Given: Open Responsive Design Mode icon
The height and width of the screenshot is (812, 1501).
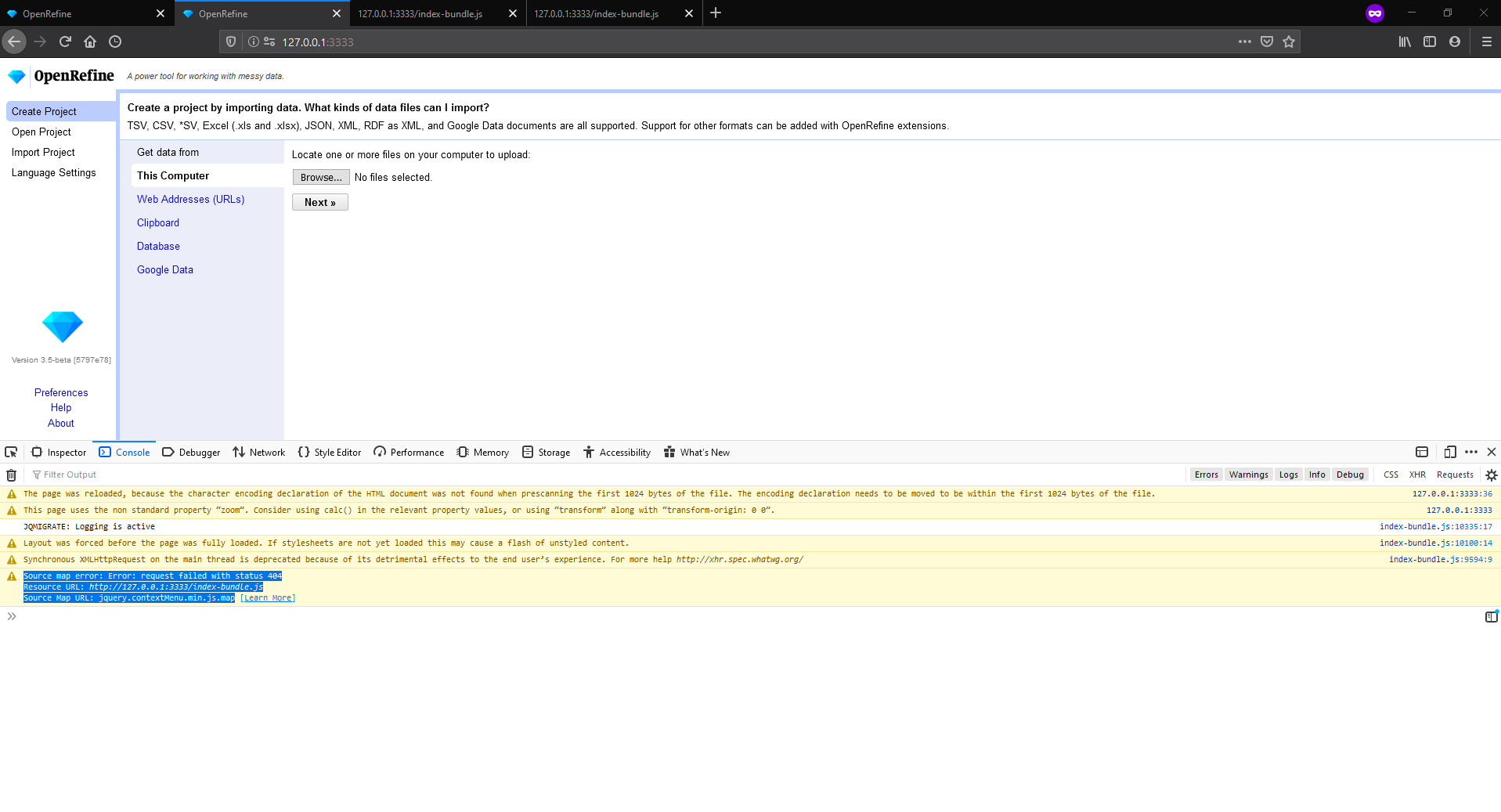Looking at the screenshot, I should coord(1450,452).
